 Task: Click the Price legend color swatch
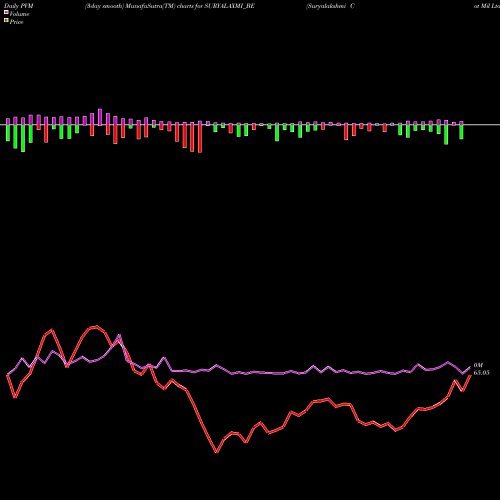tap(6, 21)
